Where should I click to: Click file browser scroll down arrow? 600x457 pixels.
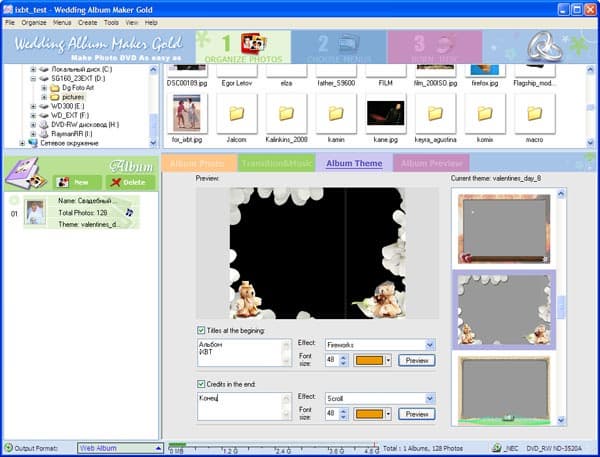[x=590, y=143]
